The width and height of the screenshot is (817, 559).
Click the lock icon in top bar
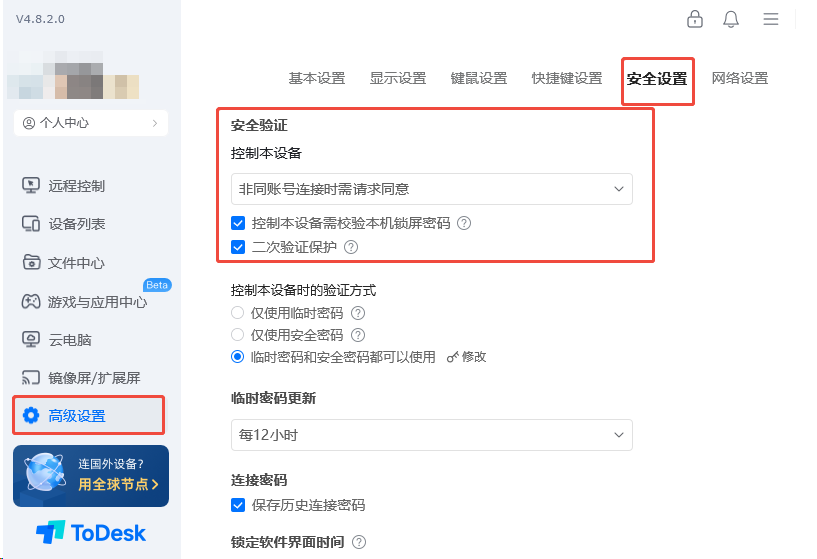tap(695, 19)
